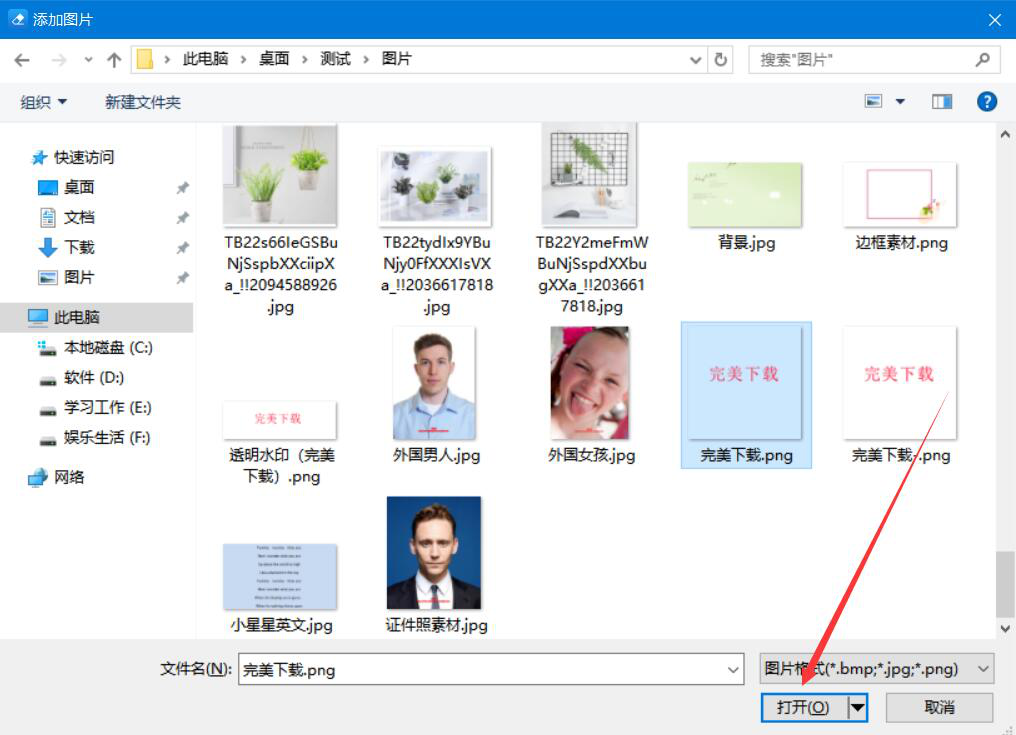This screenshot has height=735, width=1016.
Task: Expand the address bar history dropdown
Action: [x=695, y=60]
